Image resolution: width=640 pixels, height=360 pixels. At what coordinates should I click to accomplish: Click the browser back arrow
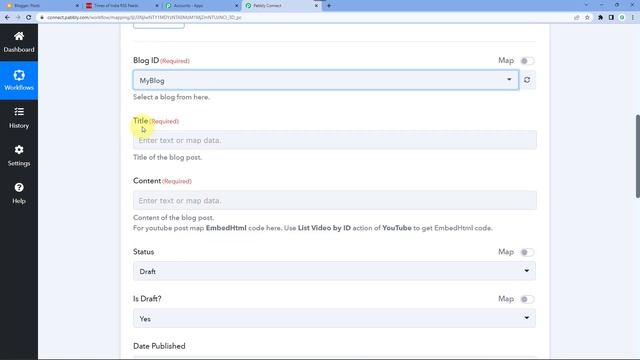[7, 18]
